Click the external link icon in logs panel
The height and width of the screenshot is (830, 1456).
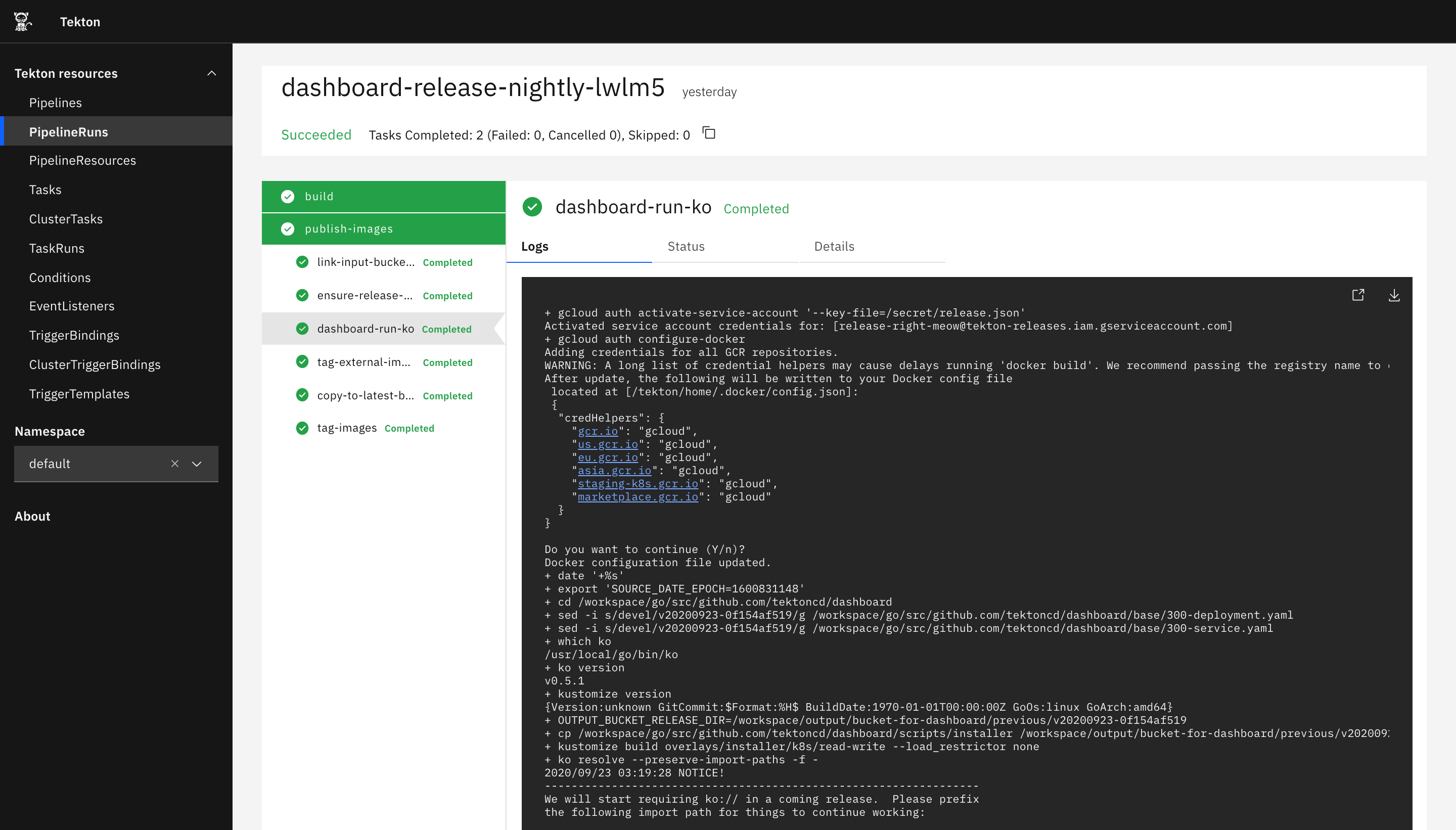(1358, 295)
